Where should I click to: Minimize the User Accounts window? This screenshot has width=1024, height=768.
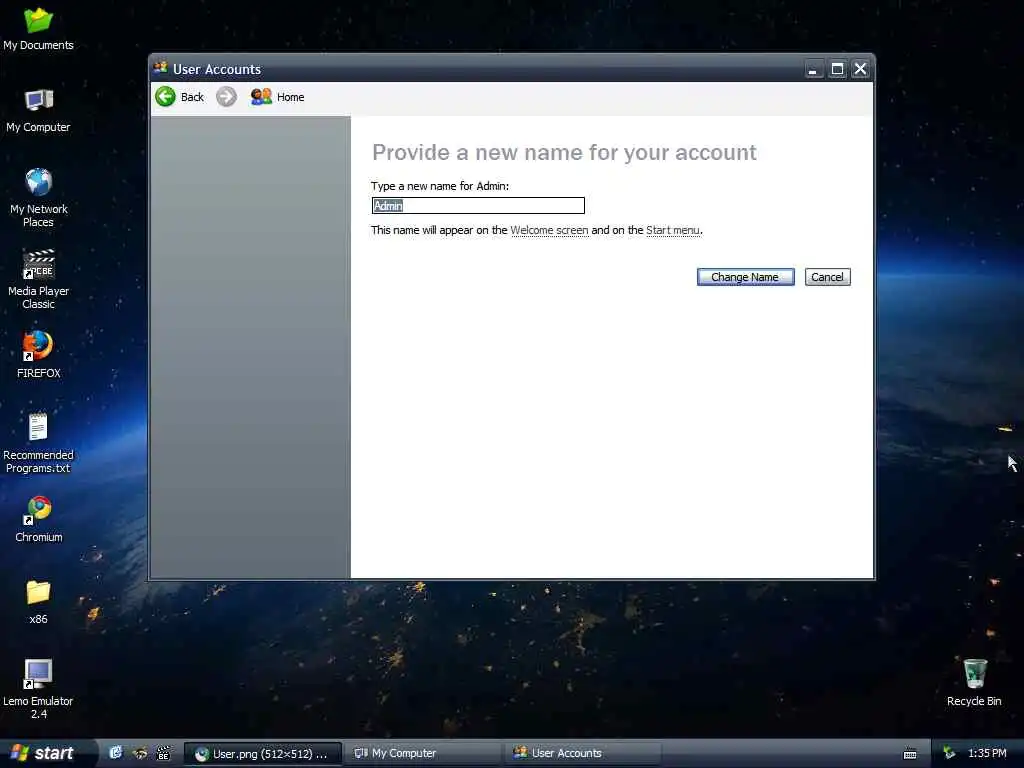813,69
